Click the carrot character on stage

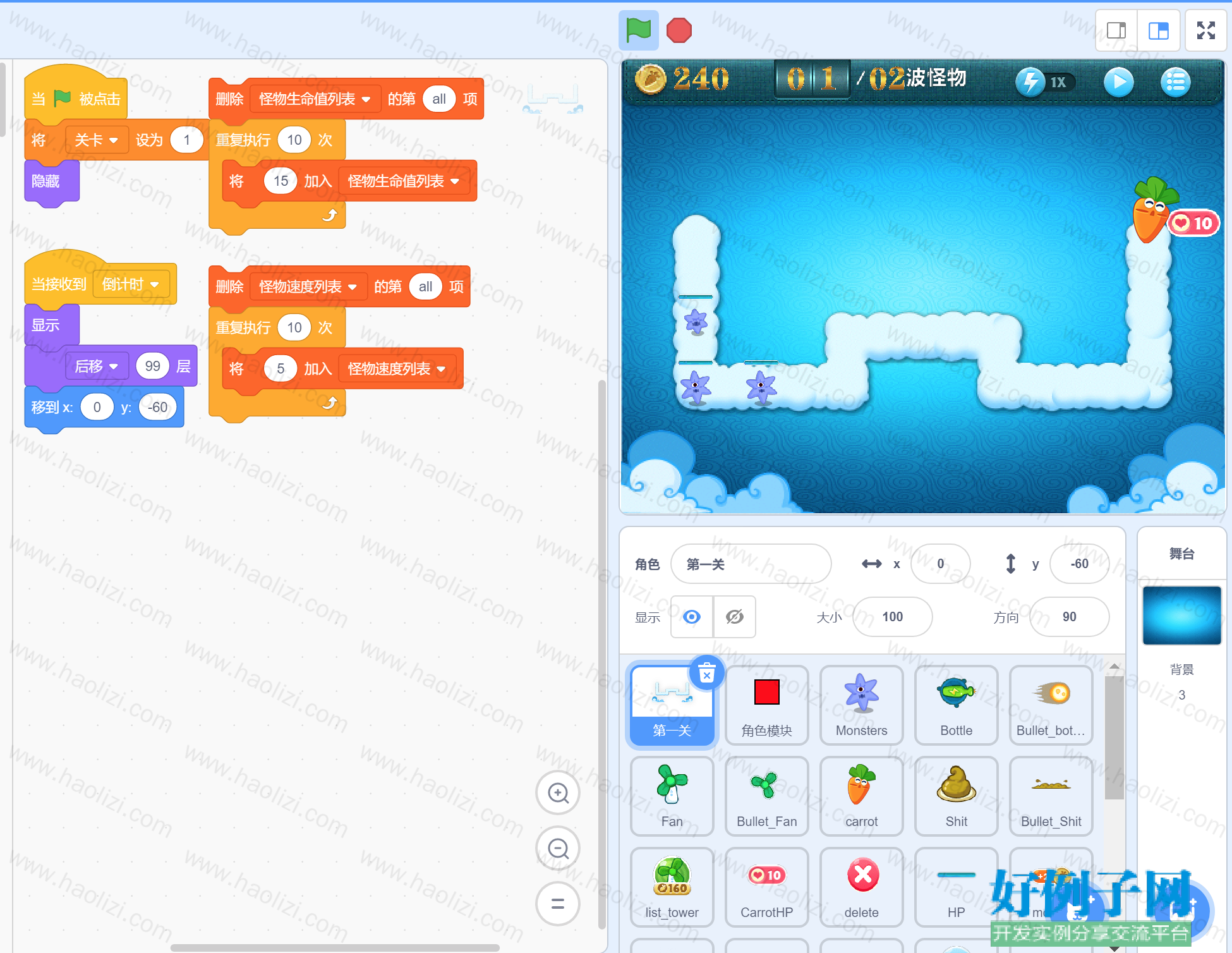coord(1152,210)
